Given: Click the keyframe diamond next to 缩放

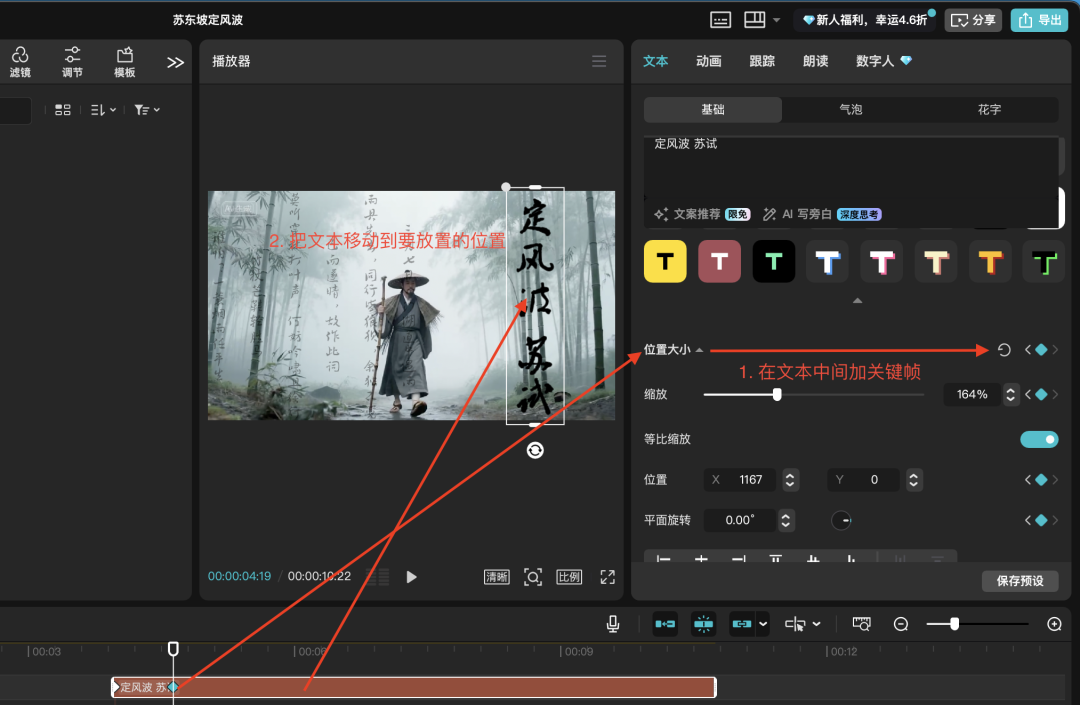Looking at the screenshot, I should pyautogui.click(x=1040, y=394).
